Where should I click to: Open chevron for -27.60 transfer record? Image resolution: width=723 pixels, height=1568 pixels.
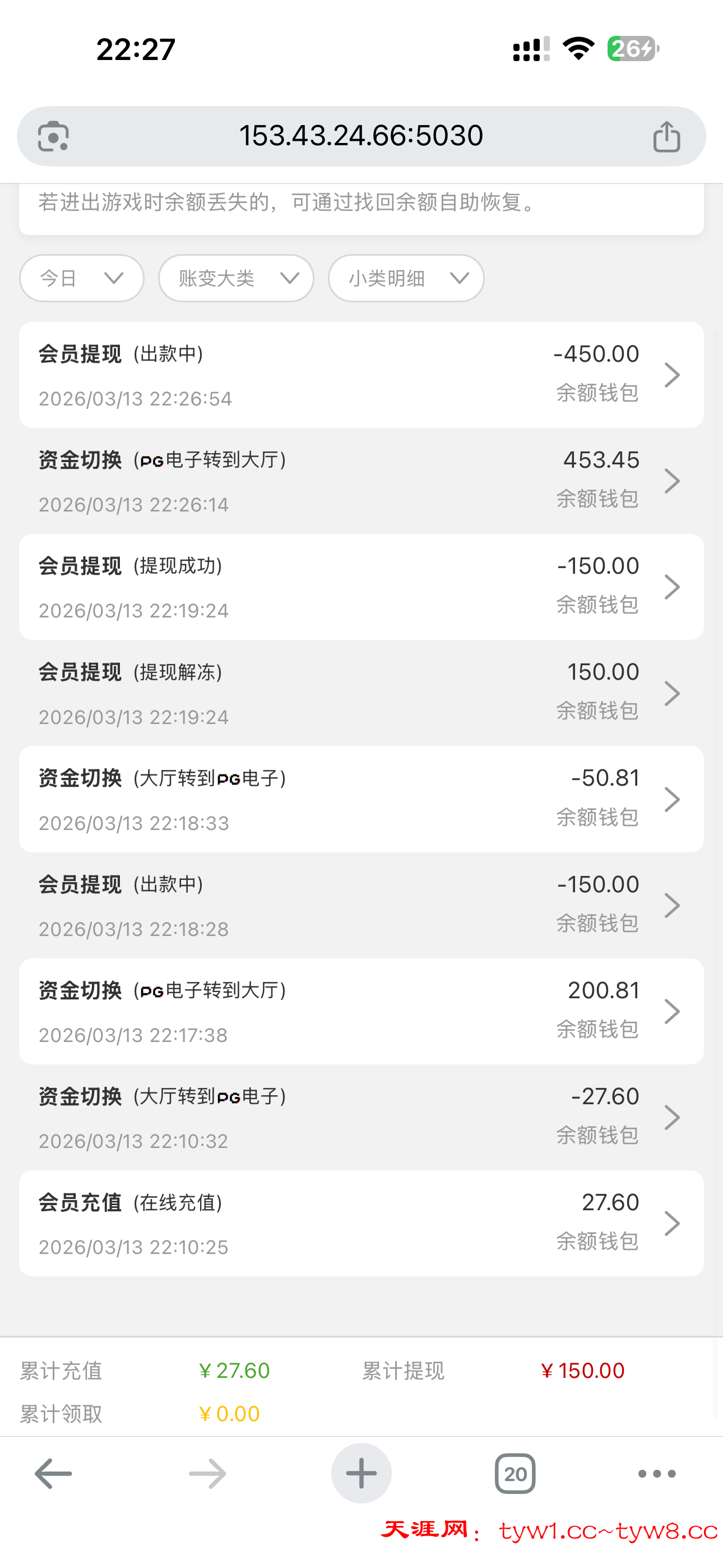pyautogui.click(x=672, y=1118)
